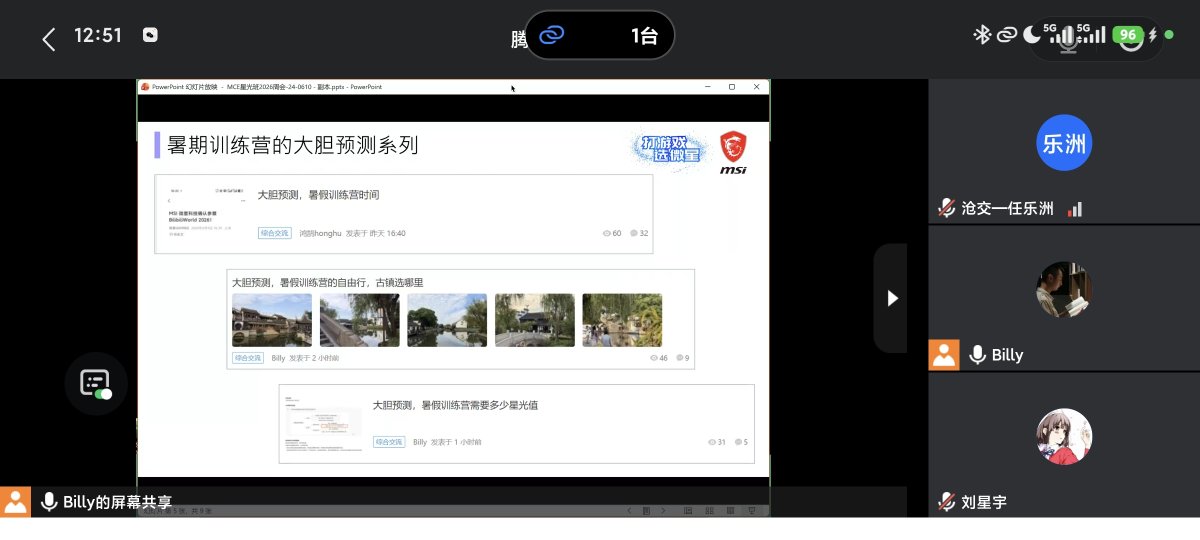Tap the back arrow in top bar
The image size is (1200, 540).
click(x=48, y=39)
